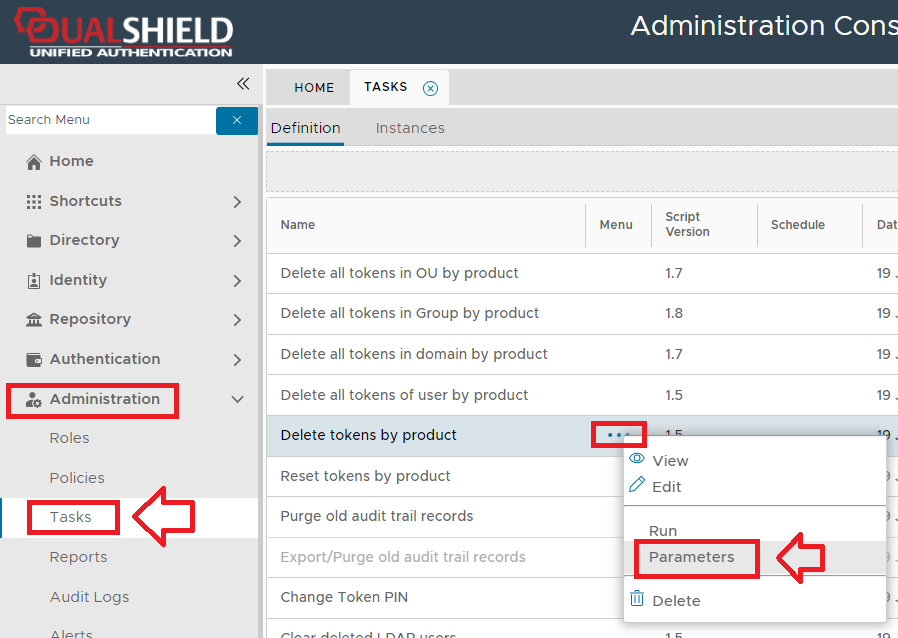Collapse the Administration section chevron

click(x=237, y=400)
